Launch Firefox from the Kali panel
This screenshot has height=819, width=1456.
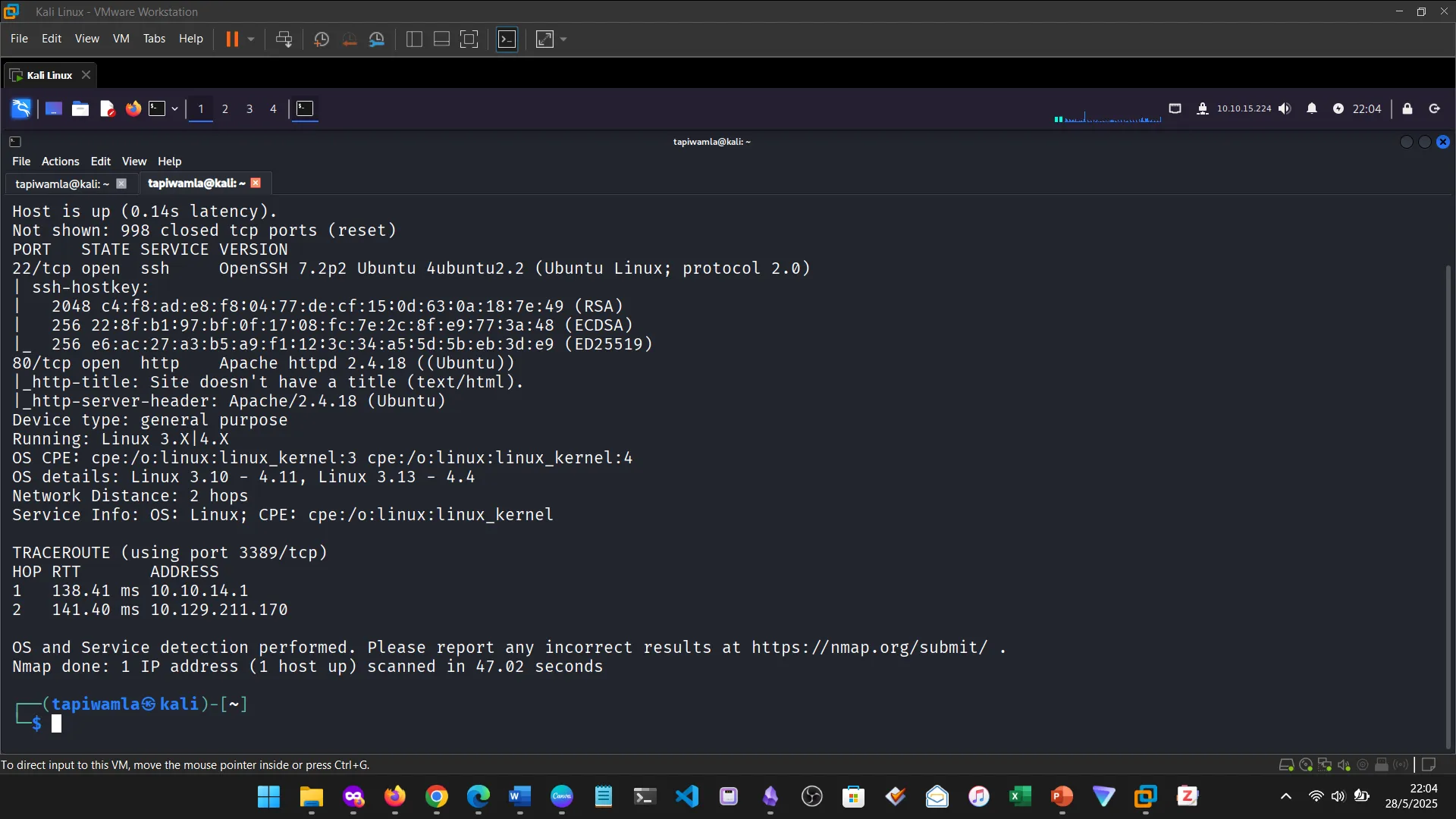click(133, 108)
